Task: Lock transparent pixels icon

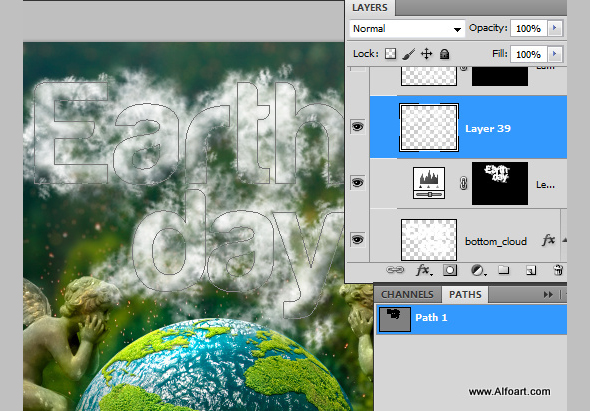Action: (x=390, y=54)
